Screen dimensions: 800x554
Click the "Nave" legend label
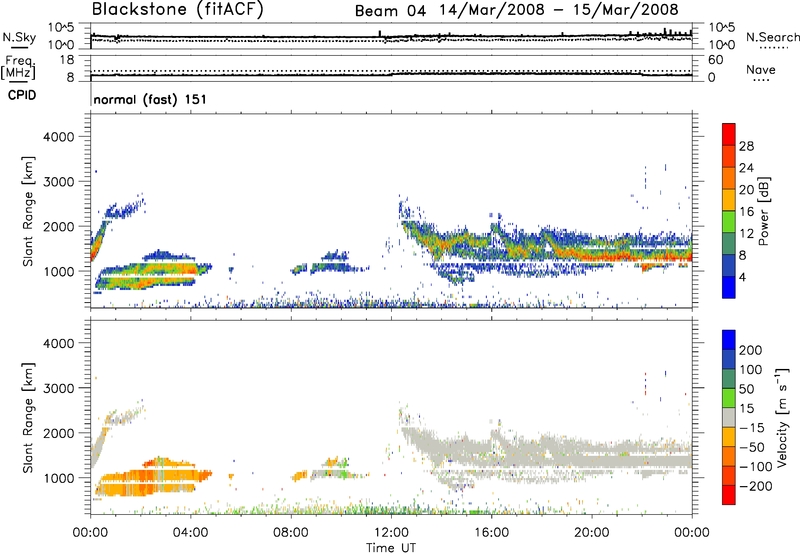pyautogui.click(x=761, y=69)
